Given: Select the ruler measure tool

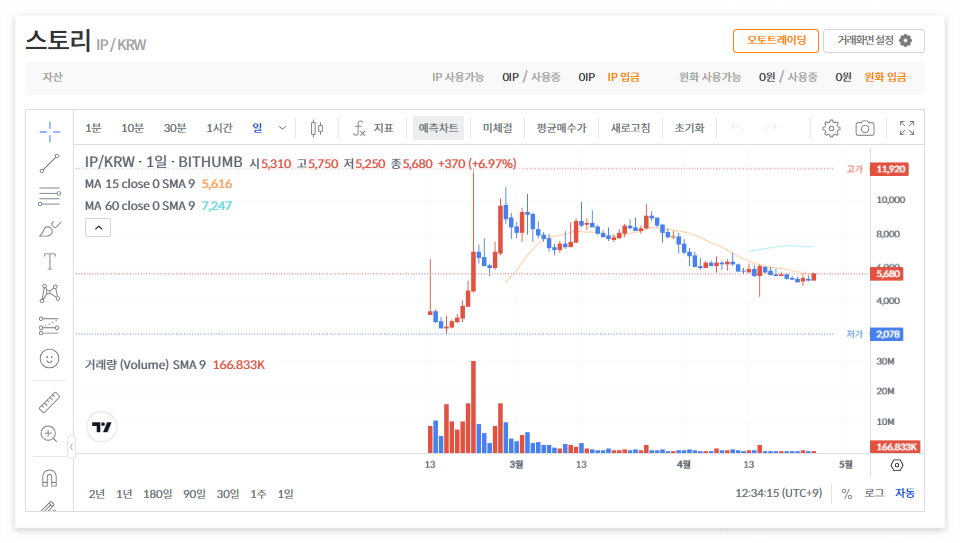Looking at the screenshot, I should (x=50, y=402).
